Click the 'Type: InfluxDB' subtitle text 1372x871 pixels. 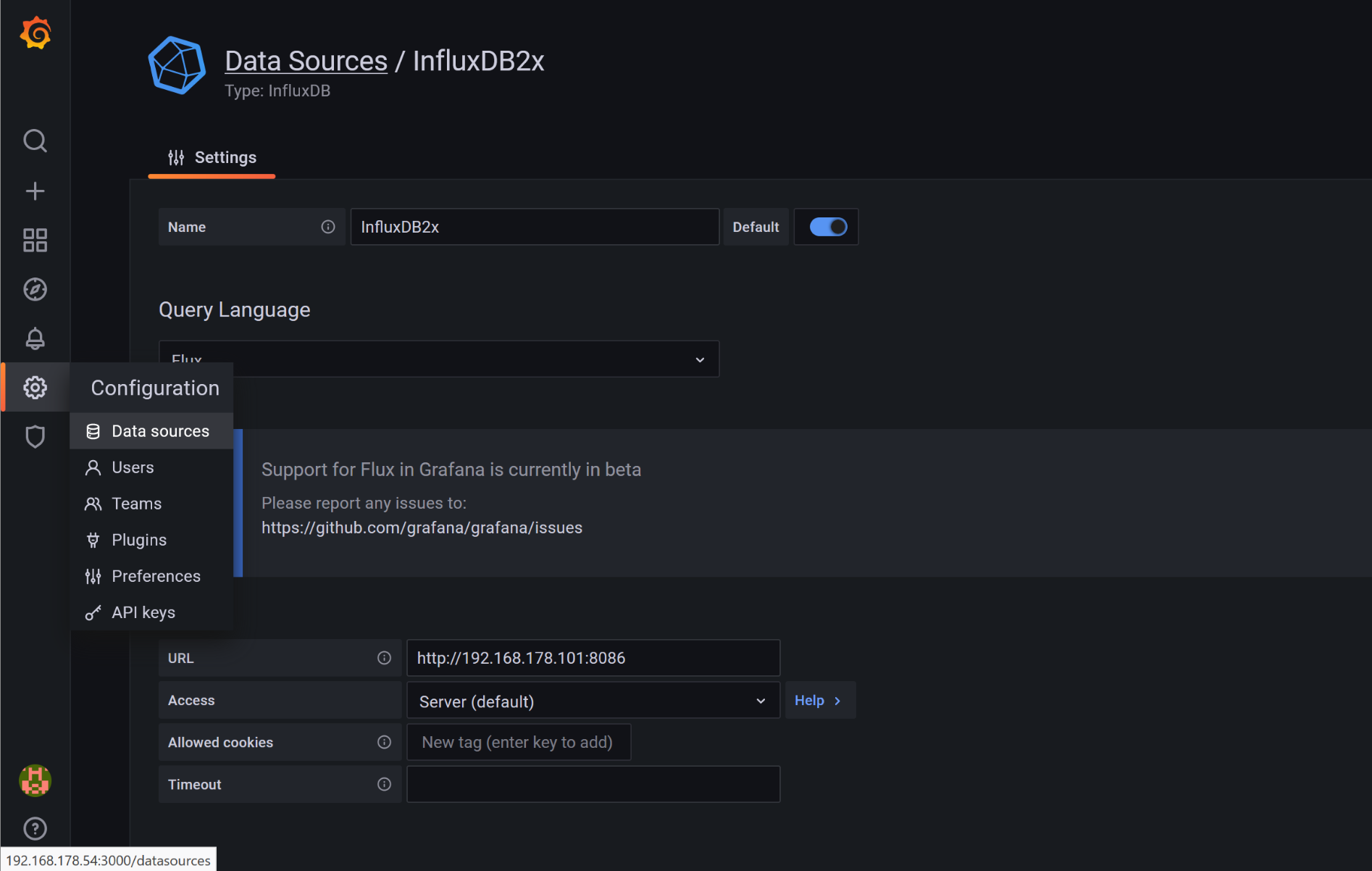277,91
